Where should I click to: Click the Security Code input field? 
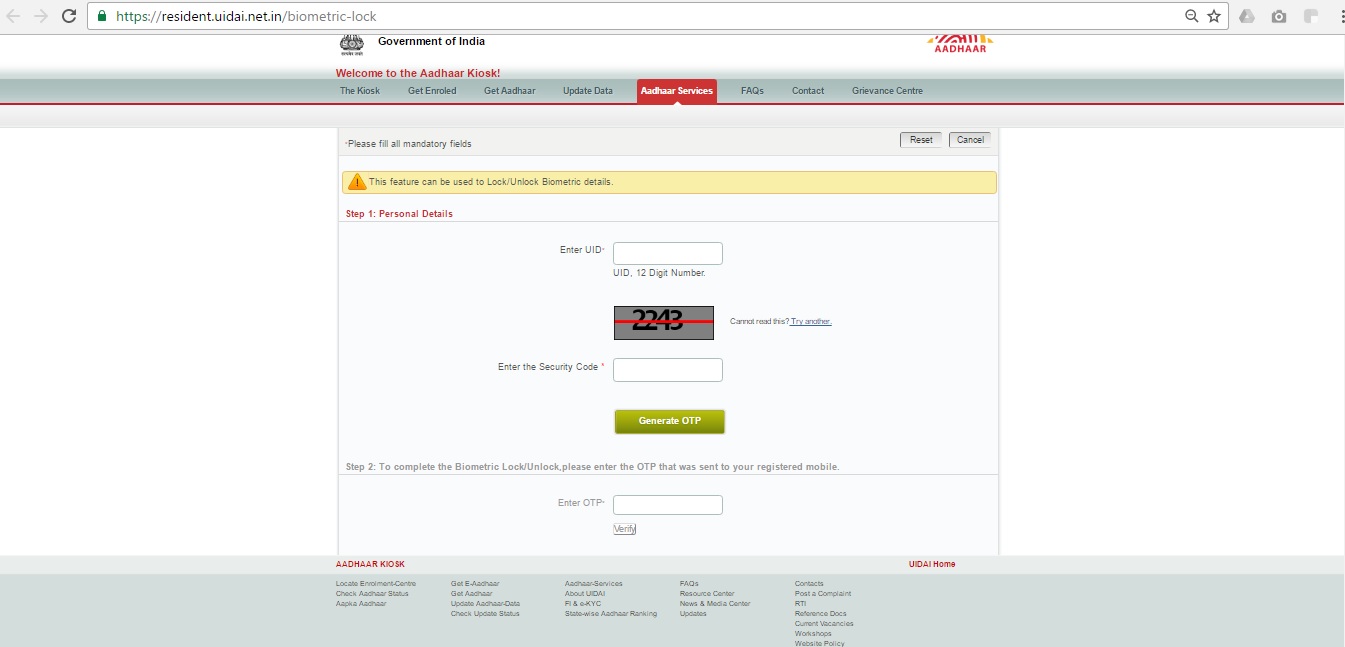(x=668, y=370)
